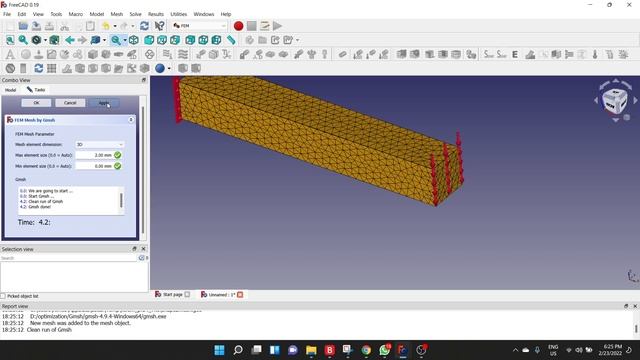The image size is (640, 360).
Task: Click the Windows Start button
Action: (x=219, y=350)
